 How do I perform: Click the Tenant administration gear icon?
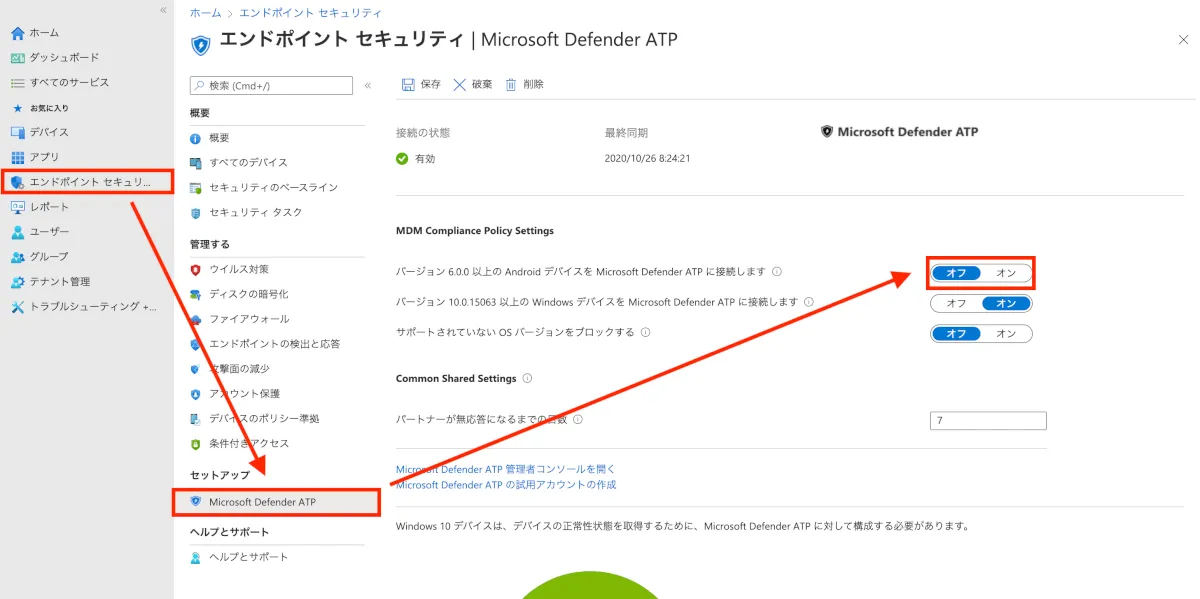tap(17, 282)
